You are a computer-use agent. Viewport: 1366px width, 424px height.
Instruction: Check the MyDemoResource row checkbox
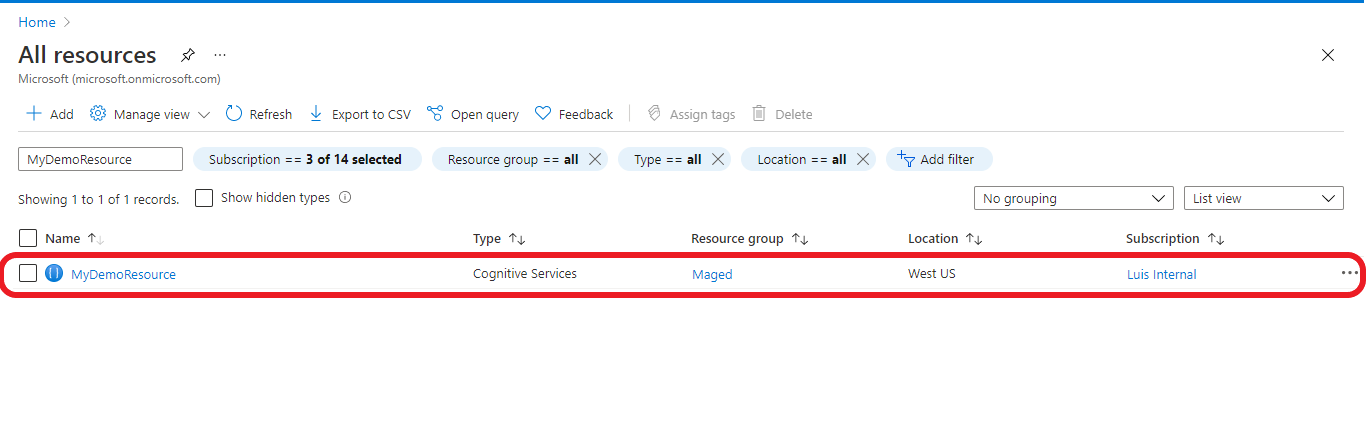28,273
